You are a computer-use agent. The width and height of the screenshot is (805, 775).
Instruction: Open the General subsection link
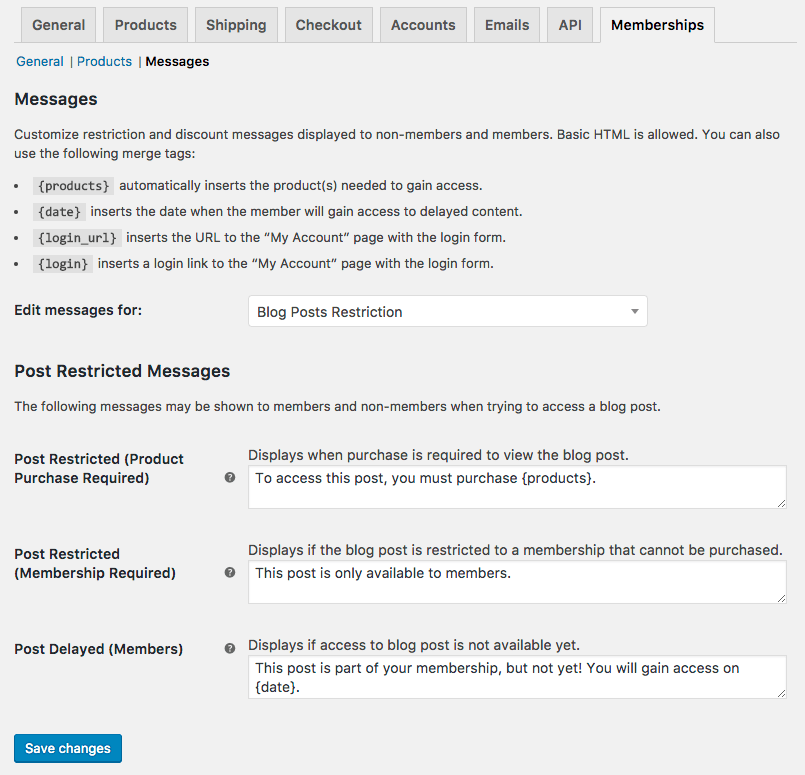pyautogui.click(x=39, y=61)
